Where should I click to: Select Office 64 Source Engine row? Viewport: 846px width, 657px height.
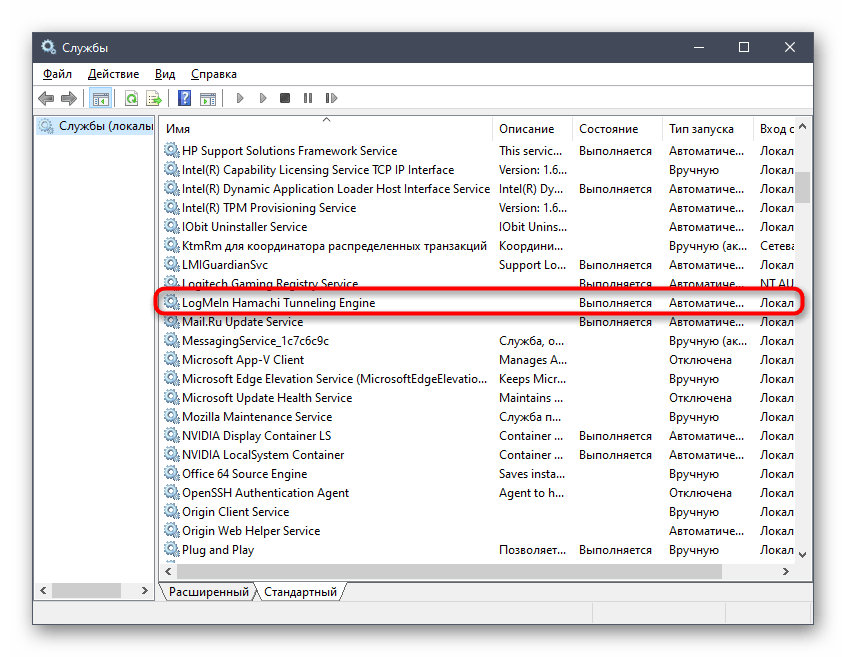[478, 474]
